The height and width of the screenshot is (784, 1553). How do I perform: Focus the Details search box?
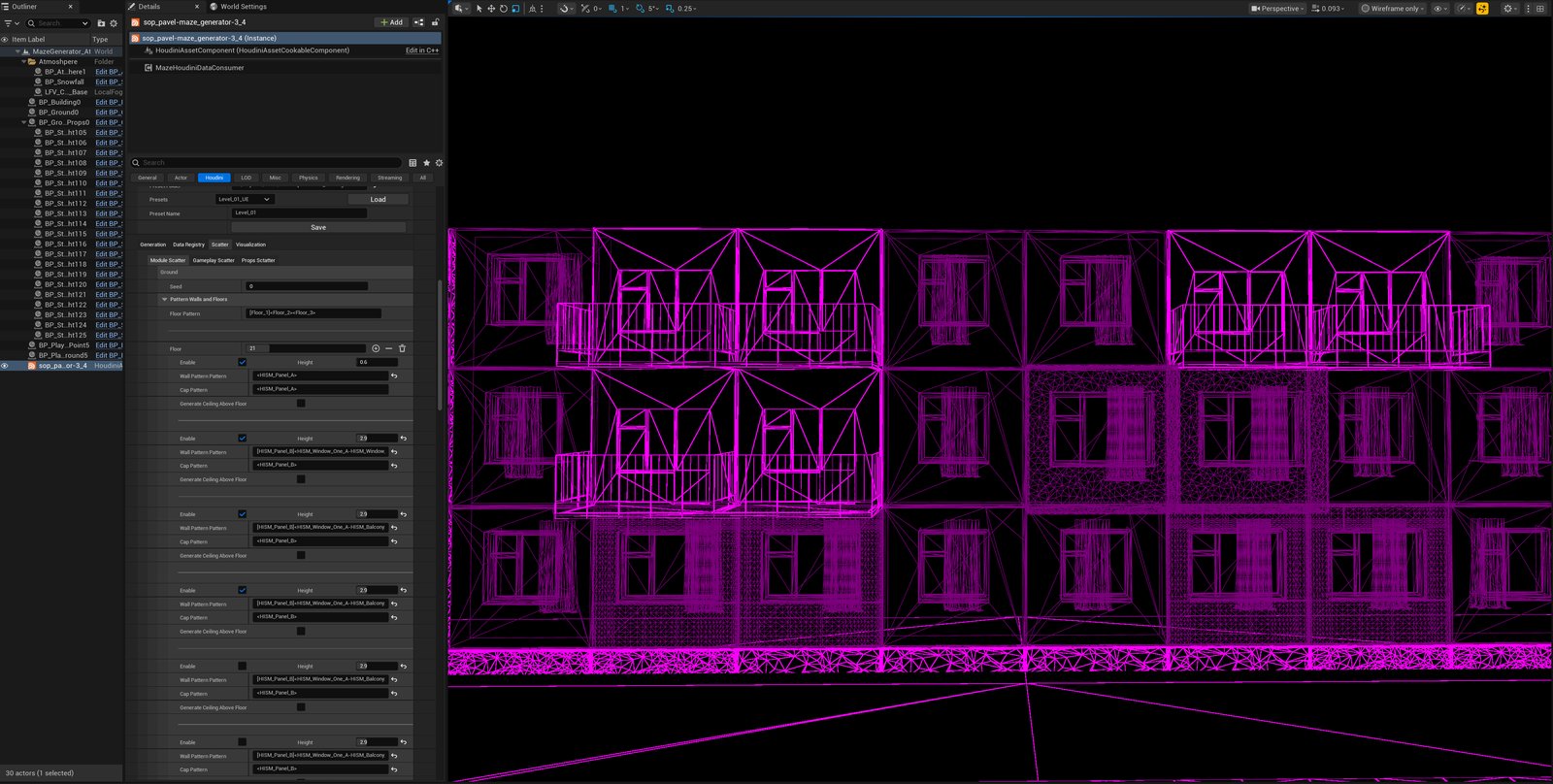pos(266,163)
